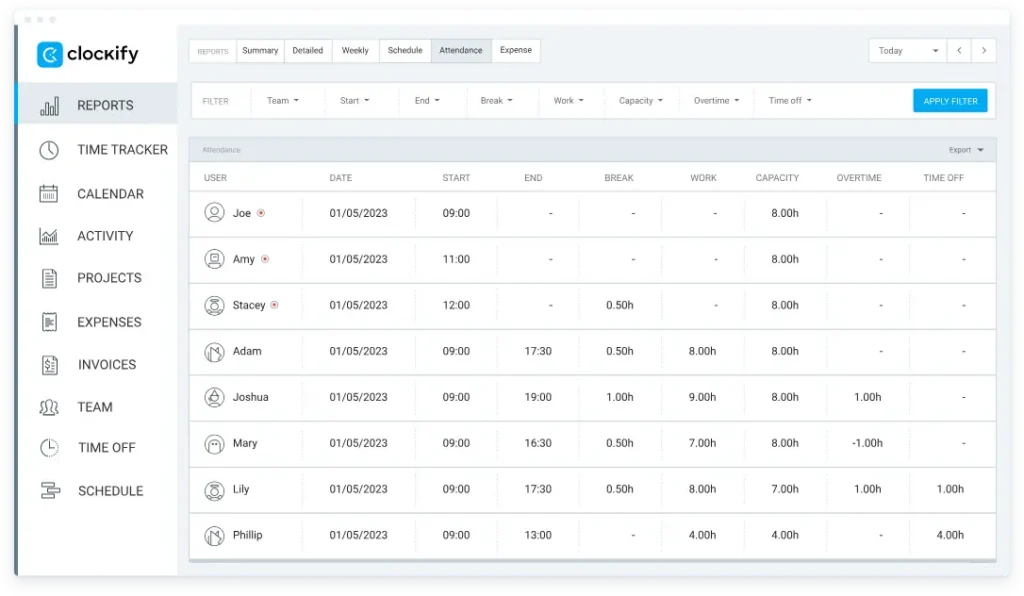
Task: Open Invoices from the sidebar
Action: click(x=48, y=364)
